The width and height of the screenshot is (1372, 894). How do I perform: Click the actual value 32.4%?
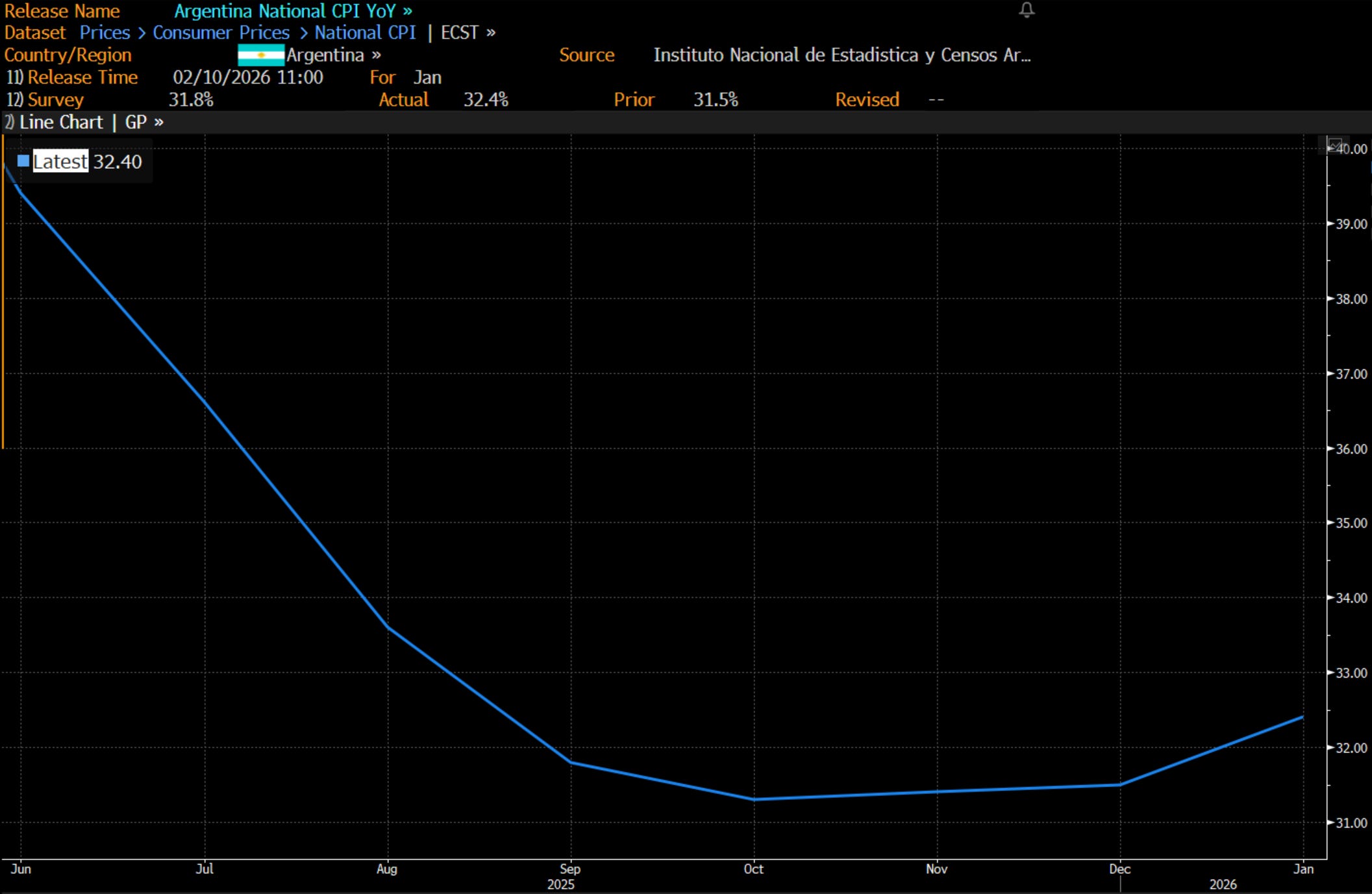coord(486,99)
